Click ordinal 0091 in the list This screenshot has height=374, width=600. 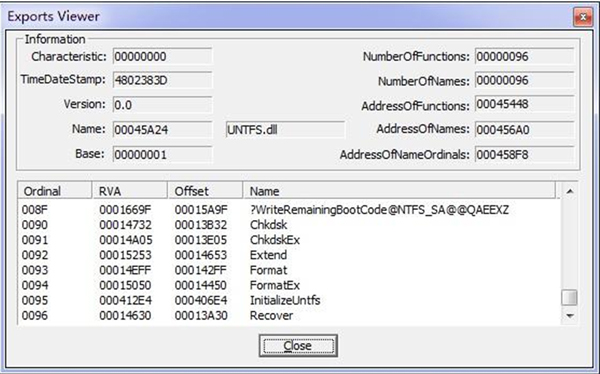click(35, 240)
